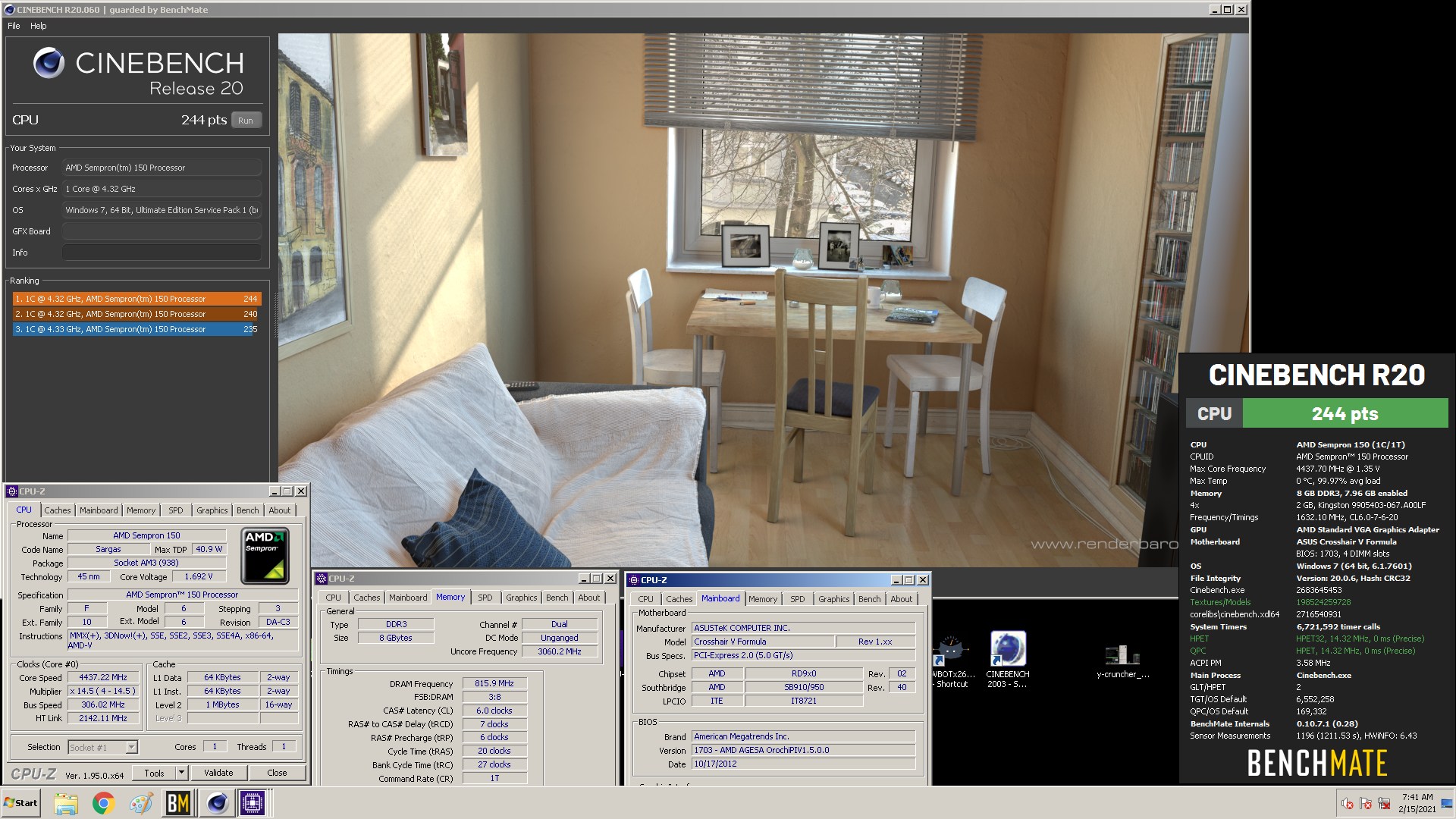Select Graphics tab in CPU-Z Mainboard window
Screen dimensions: 1456x819
tap(833, 599)
